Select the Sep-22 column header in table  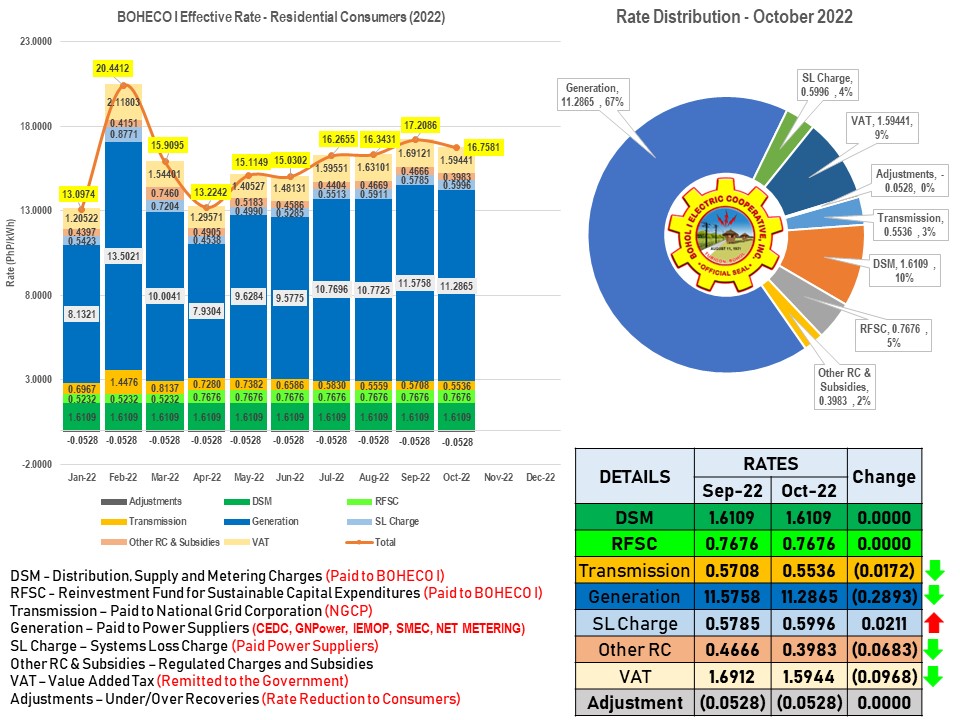click(x=732, y=493)
